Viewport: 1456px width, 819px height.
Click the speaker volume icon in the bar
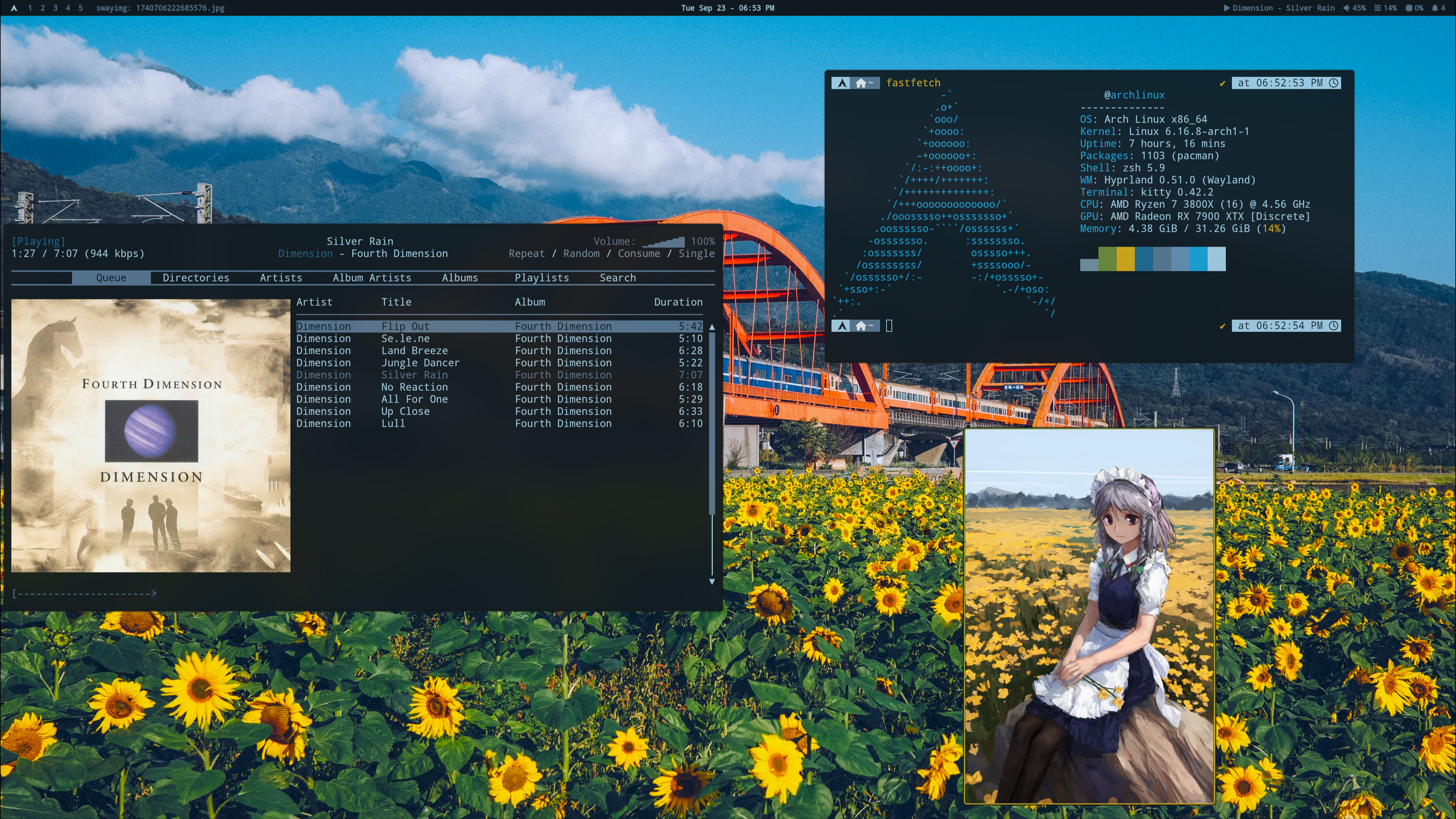point(1346,8)
